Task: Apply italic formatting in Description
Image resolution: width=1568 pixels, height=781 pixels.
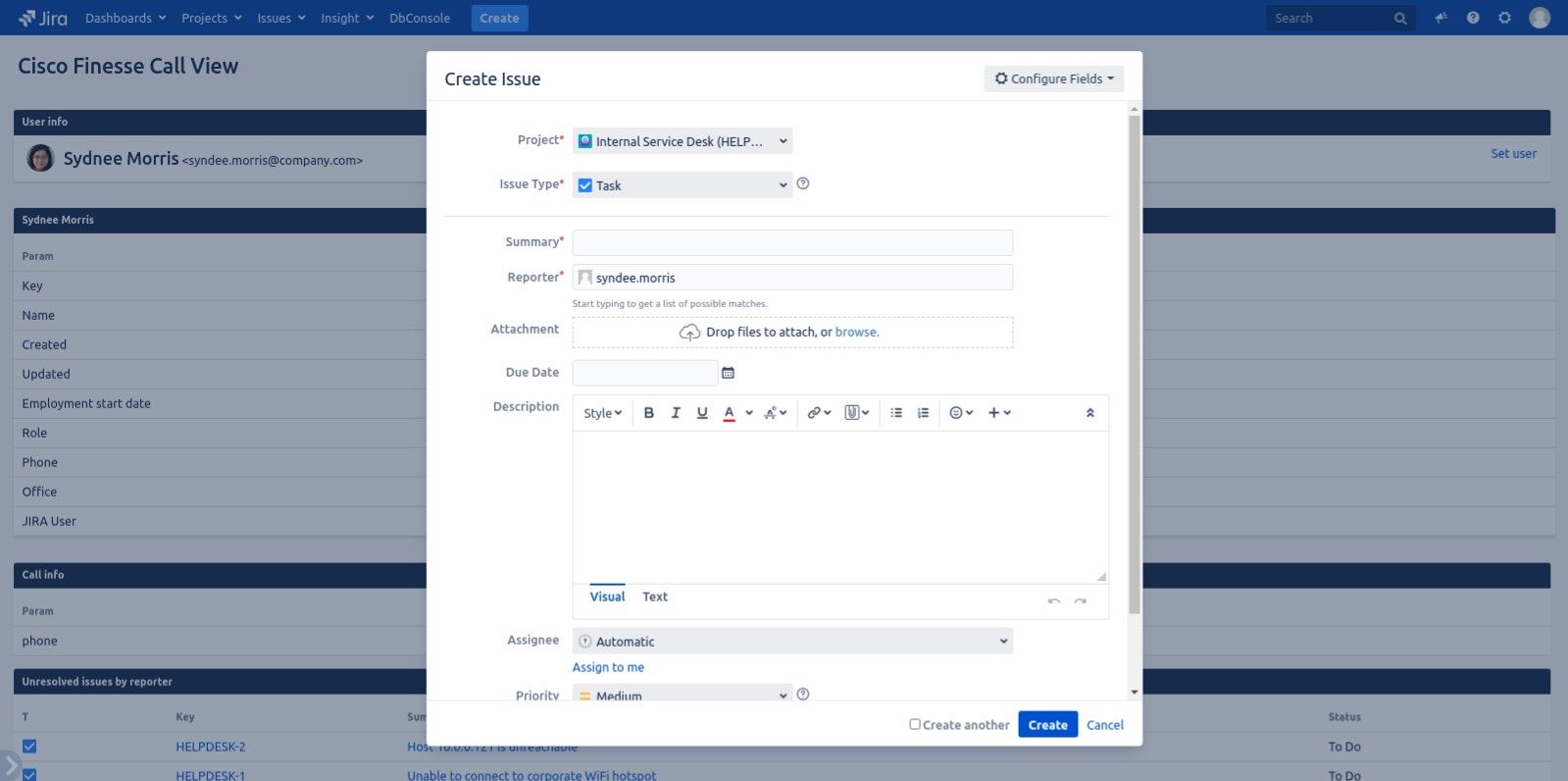Action: point(676,413)
